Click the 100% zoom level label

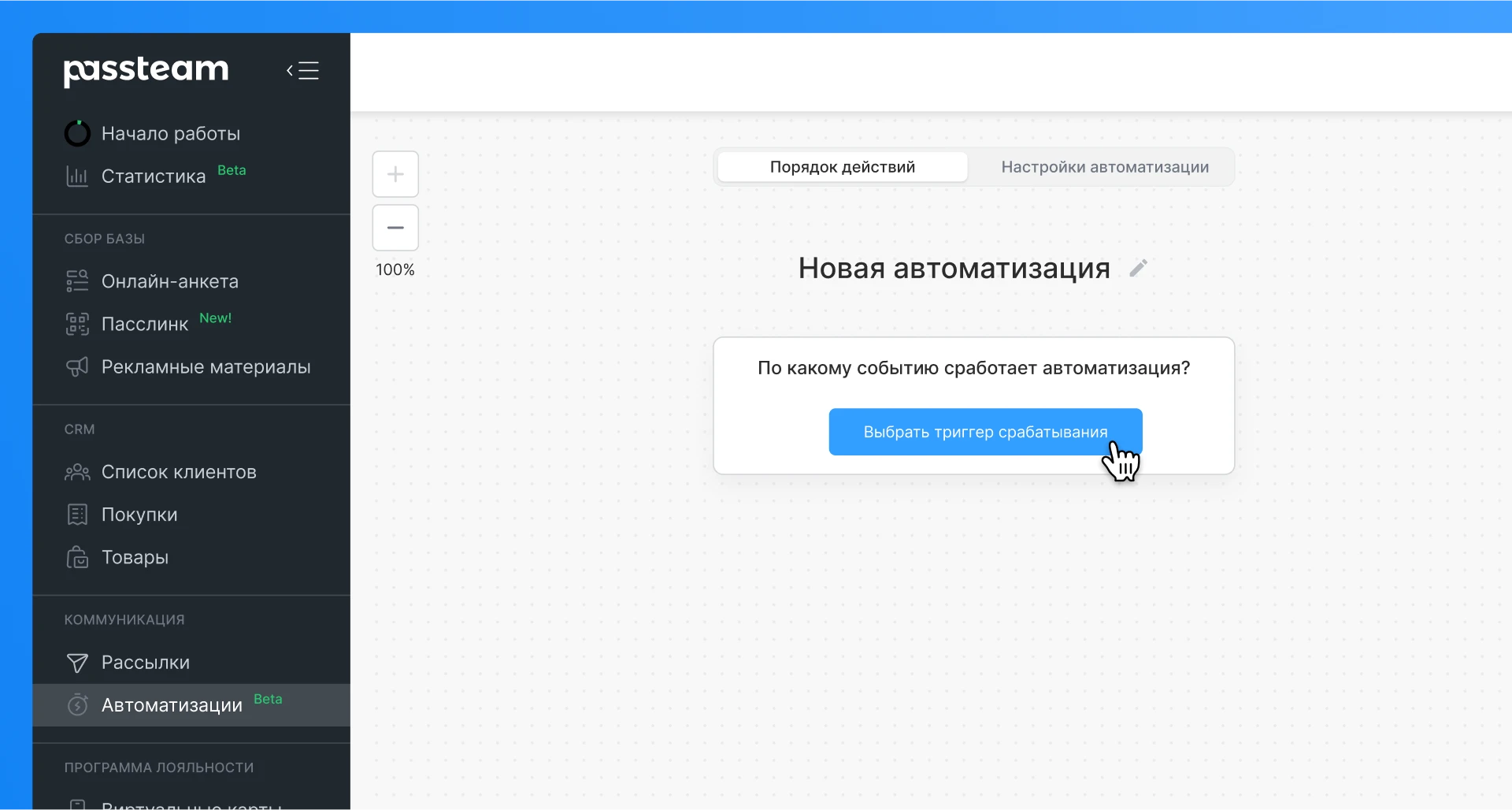[395, 269]
